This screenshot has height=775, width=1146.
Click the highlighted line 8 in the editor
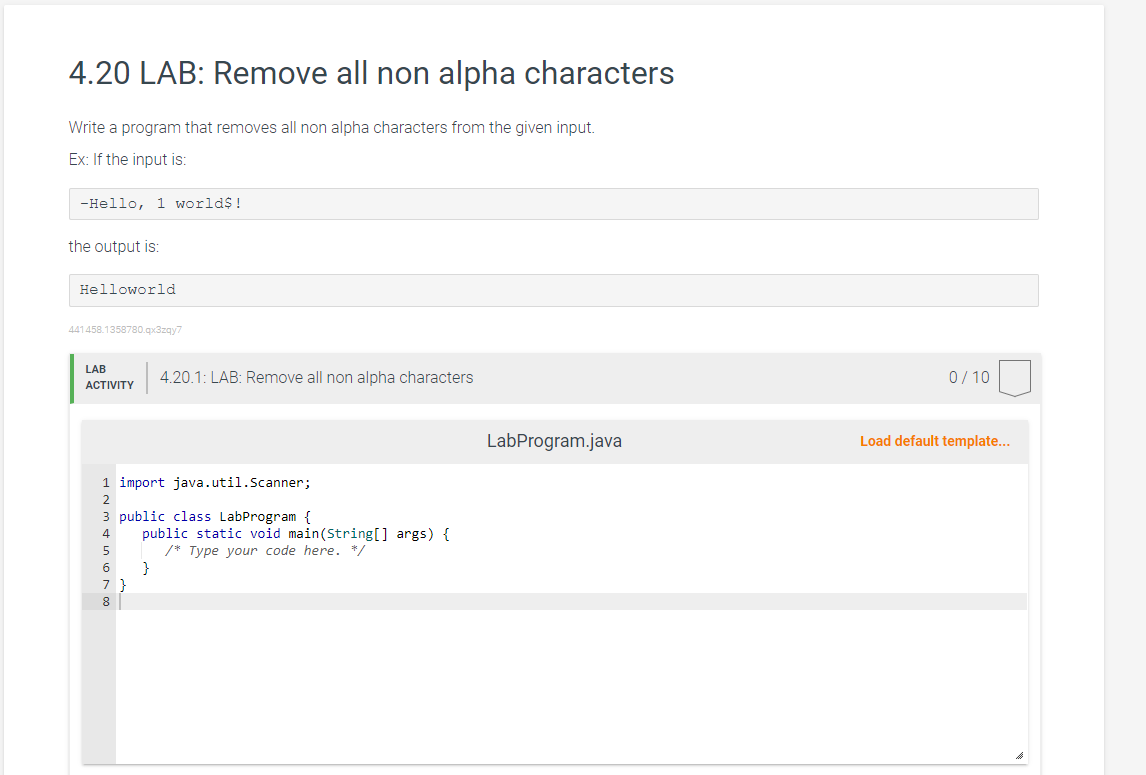[400, 601]
